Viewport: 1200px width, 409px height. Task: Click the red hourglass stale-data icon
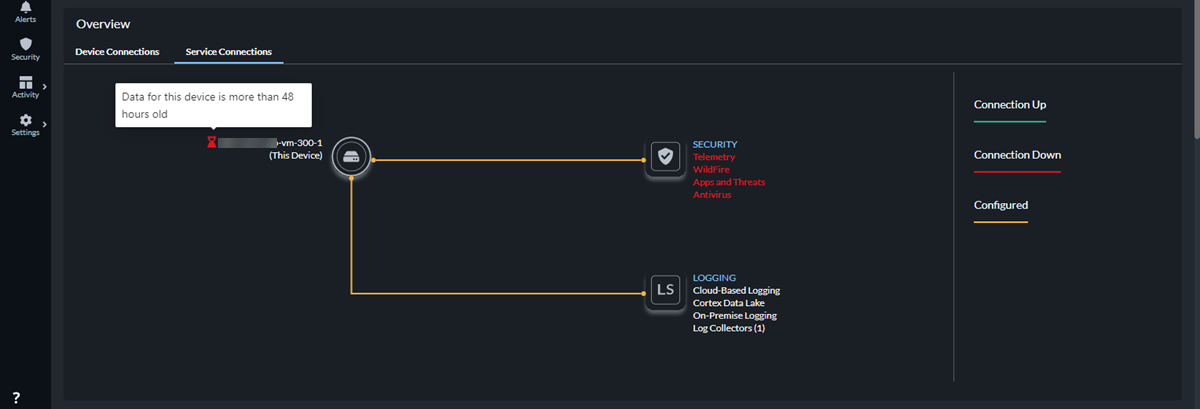211,143
